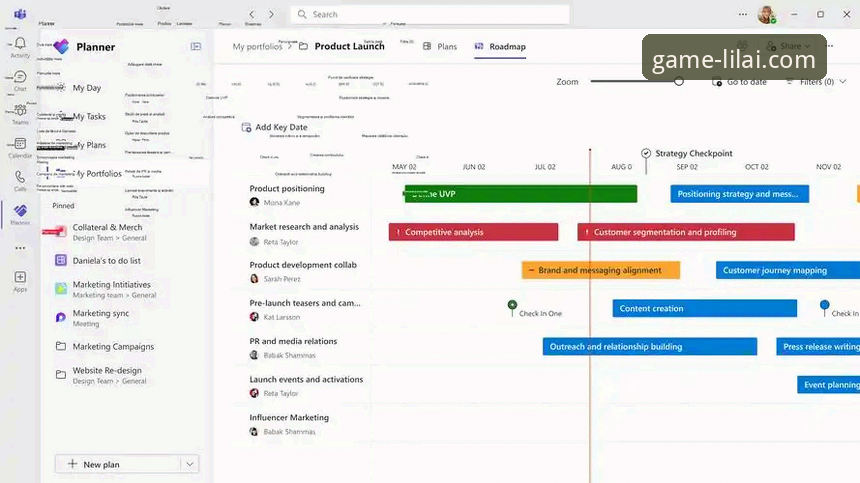Adjust the Zoom slider handle
Screen dimensions: 860x483
pyautogui.click(x=679, y=82)
